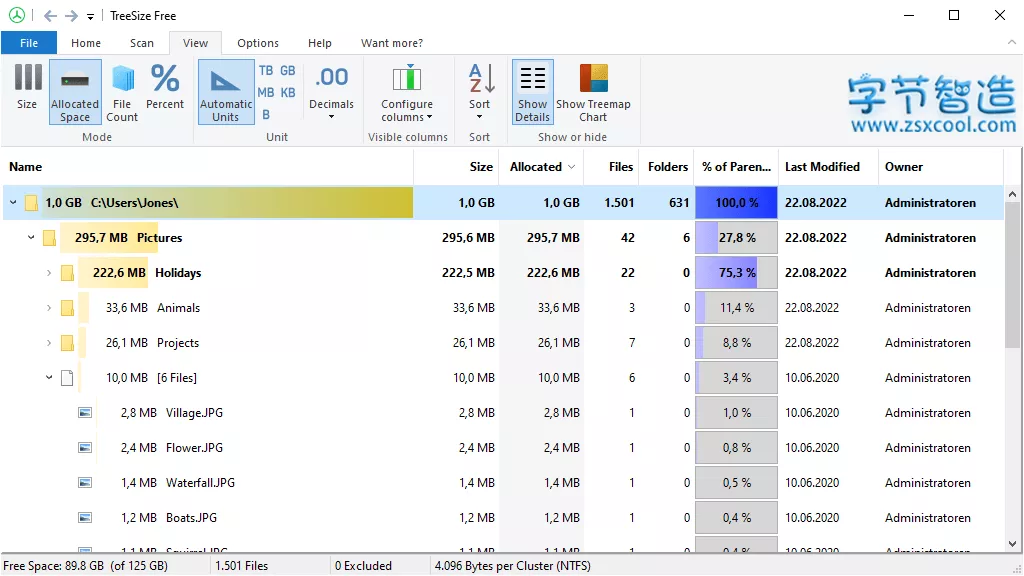
Task: Select Allocated Space mode
Action: 75,91
